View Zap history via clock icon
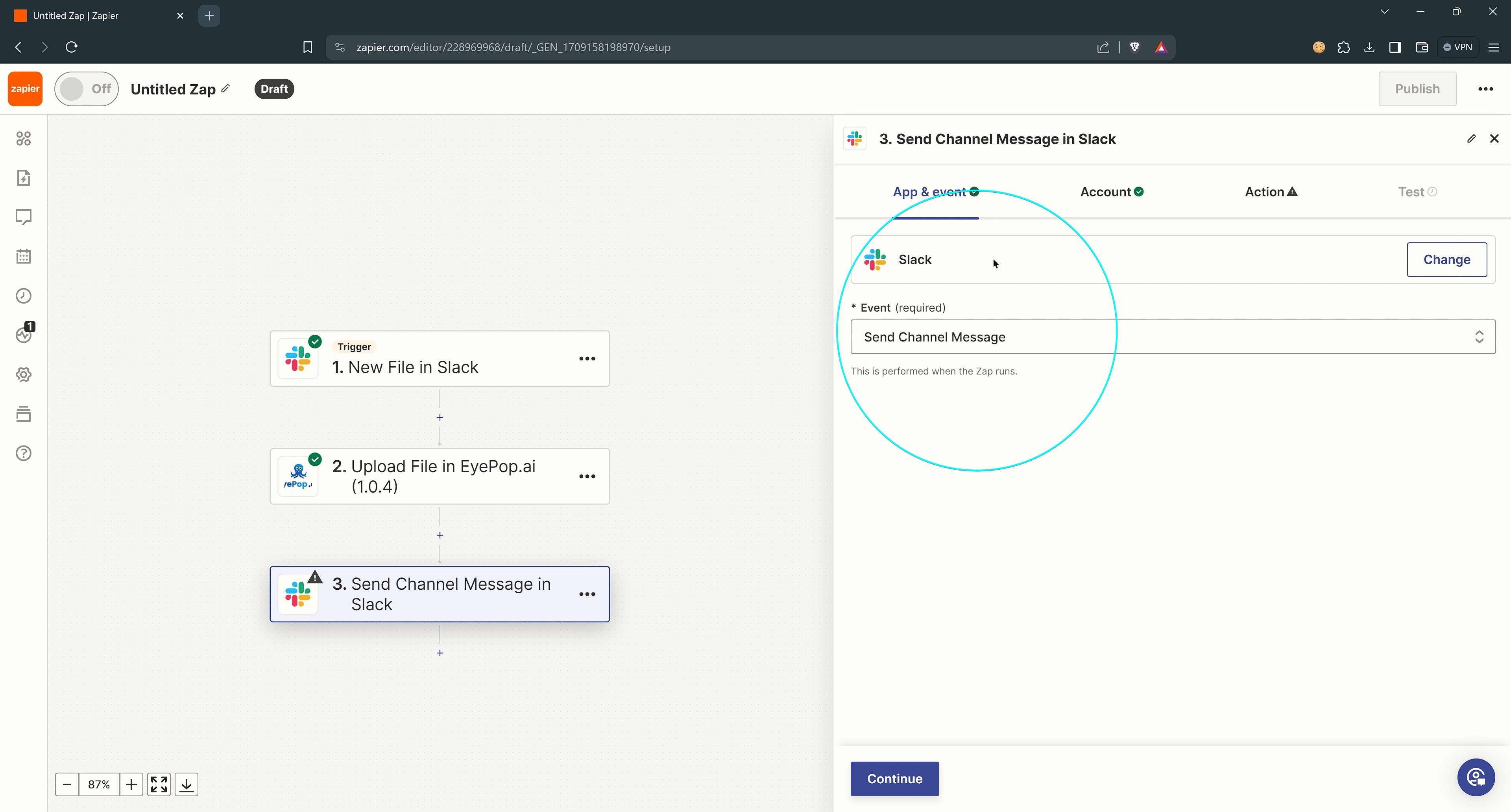Viewport: 1511px width, 812px height. click(24, 295)
